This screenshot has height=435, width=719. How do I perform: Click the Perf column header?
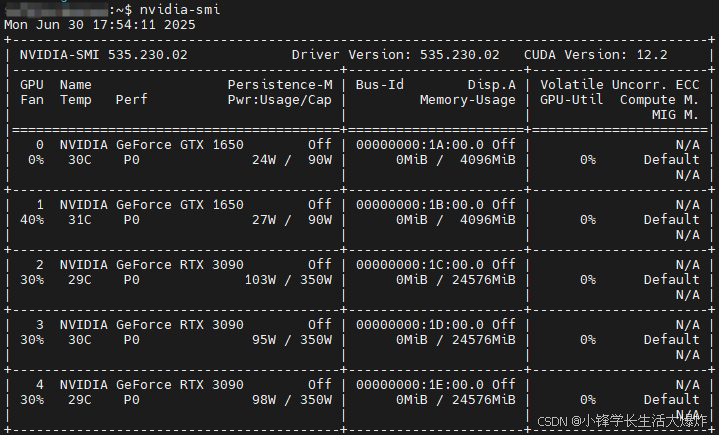click(132, 100)
